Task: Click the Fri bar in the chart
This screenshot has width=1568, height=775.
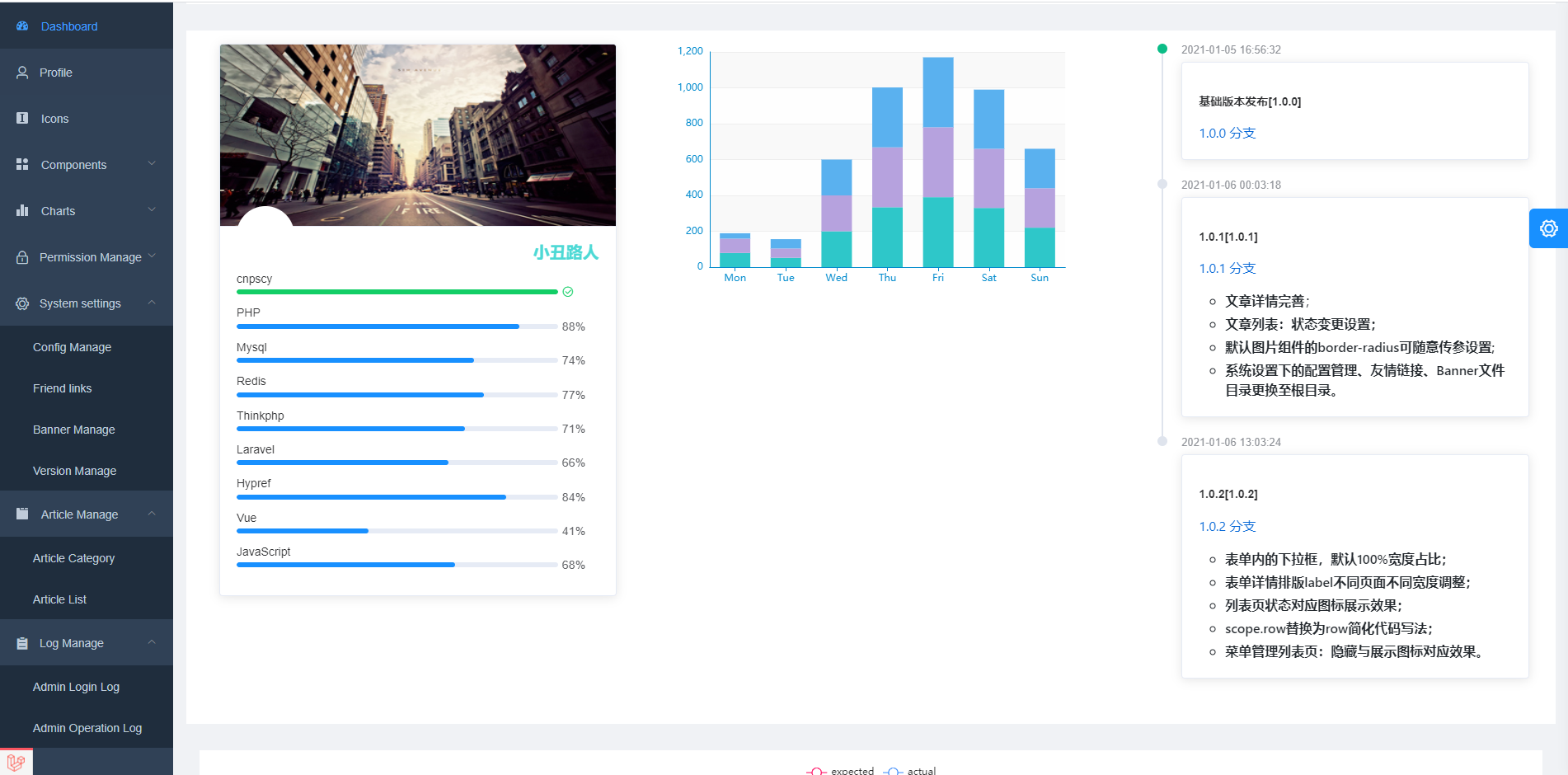Action: [938, 162]
